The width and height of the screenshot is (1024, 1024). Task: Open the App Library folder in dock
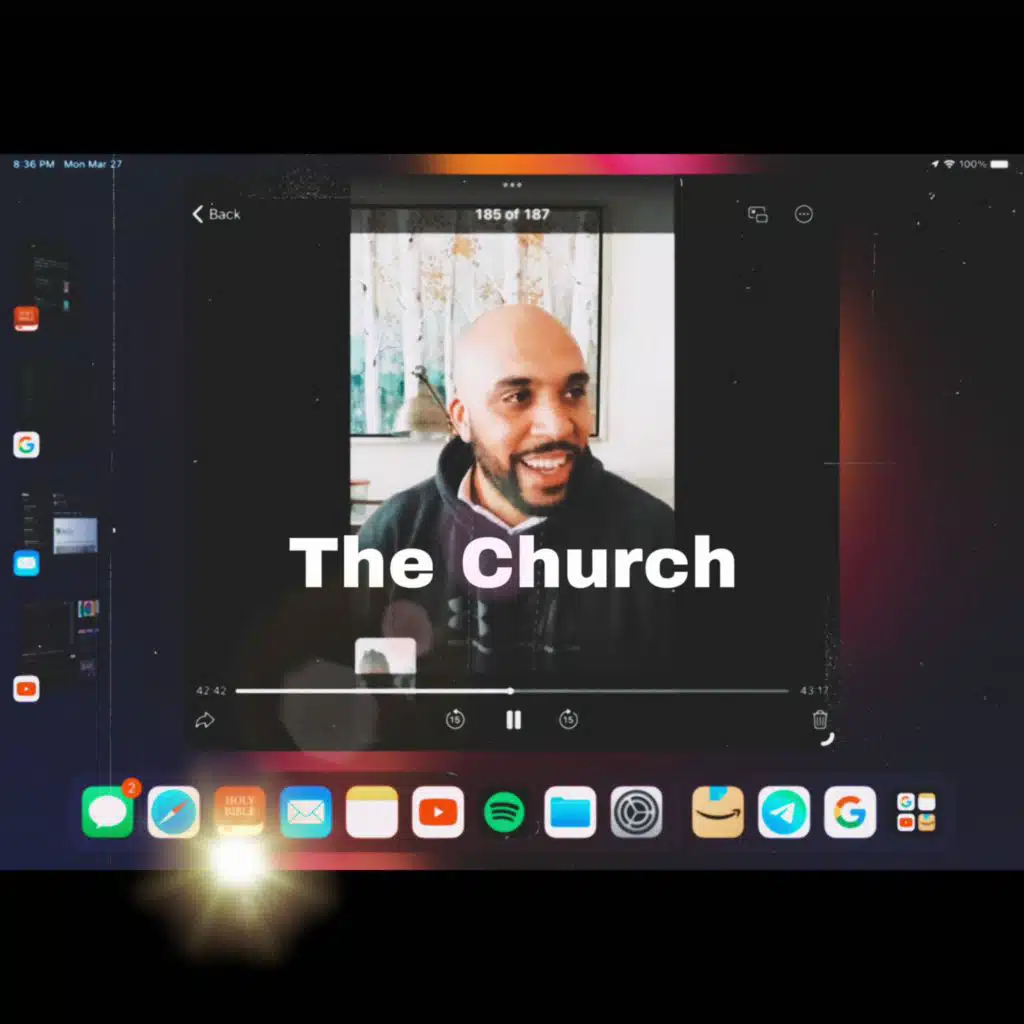click(x=916, y=812)
